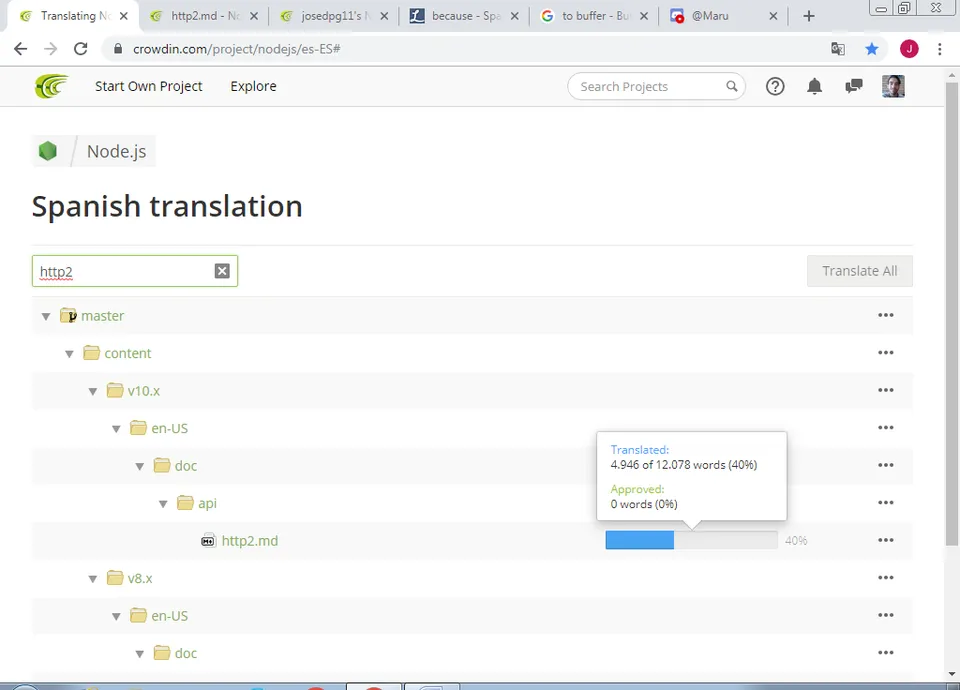Click the master branch folder icon
Screen dimensions: 960x690
pyautogui.click(x=68, y=315)
